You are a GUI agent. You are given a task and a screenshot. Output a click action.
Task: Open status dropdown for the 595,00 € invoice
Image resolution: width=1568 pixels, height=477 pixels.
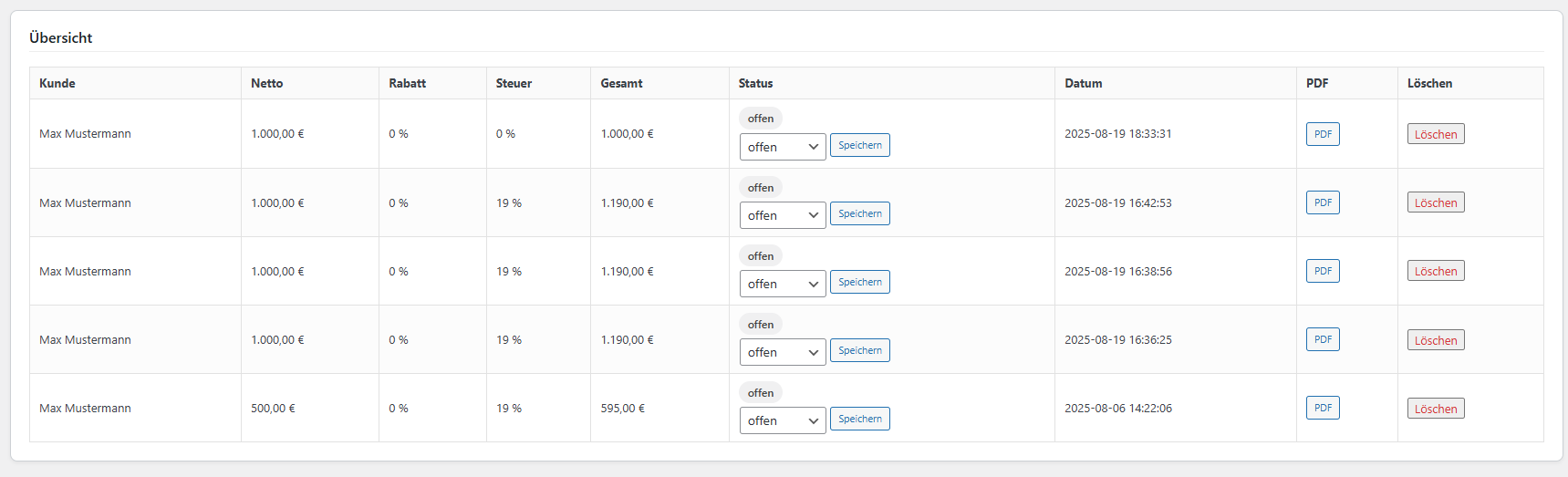coord(782,420)
